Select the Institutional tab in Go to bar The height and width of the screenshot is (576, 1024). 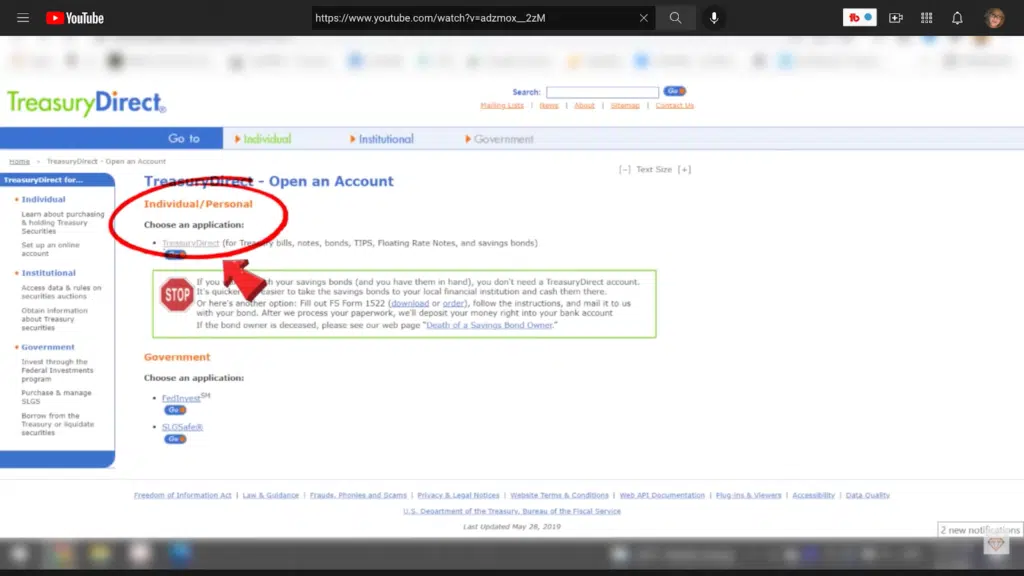(385, 139)
